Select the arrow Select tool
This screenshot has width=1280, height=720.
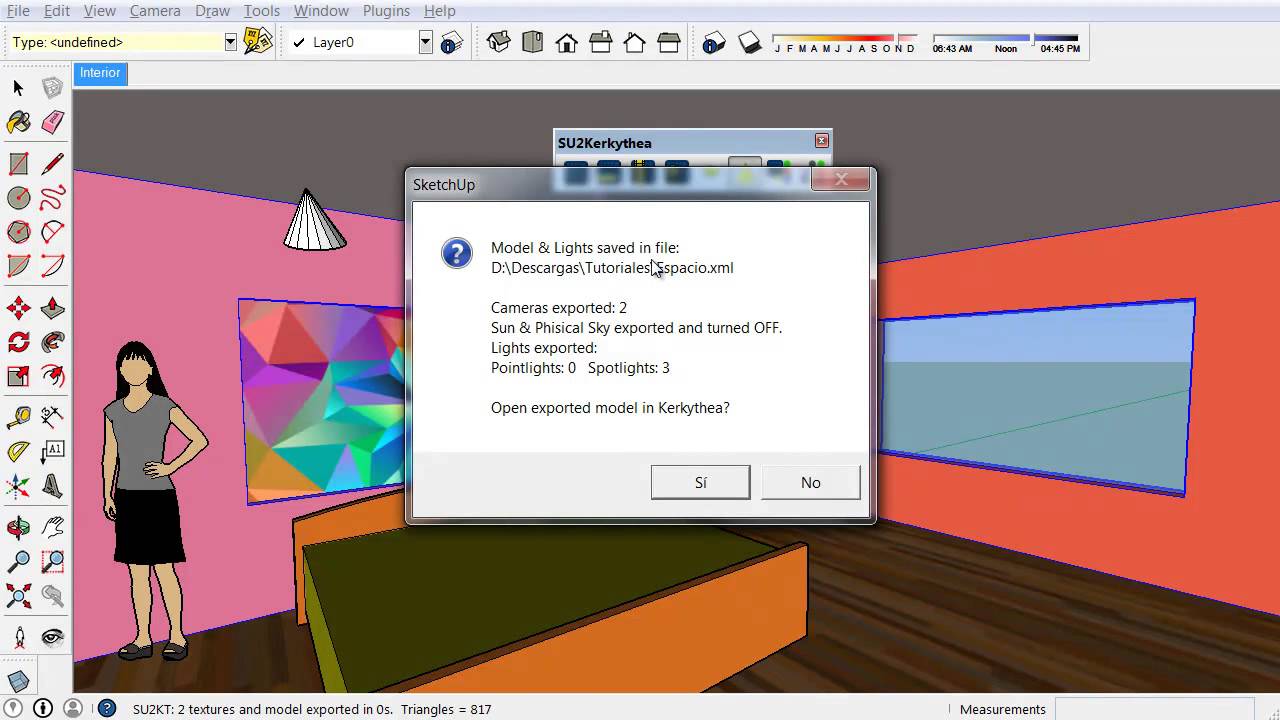pos(18,88)
